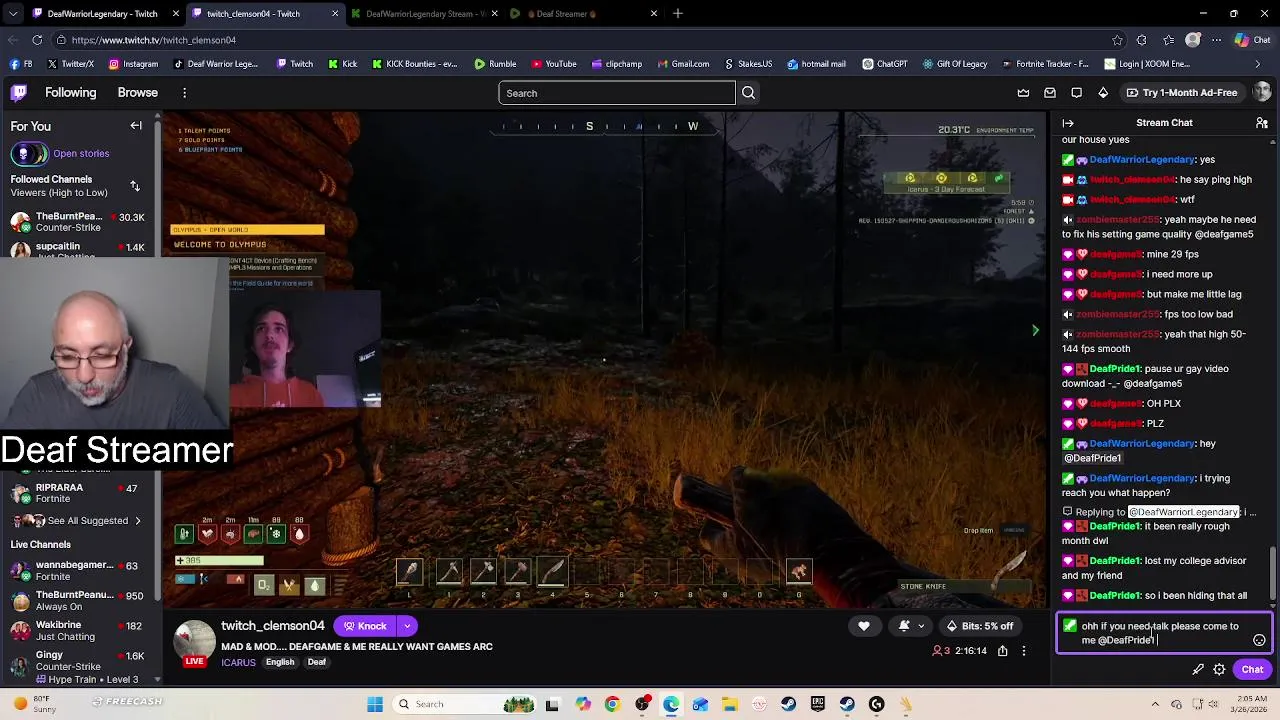Open Prime loot crown icon
Image resolution: width=1280 pixels, height=720 pixels.
click(x=1023, y=93)
